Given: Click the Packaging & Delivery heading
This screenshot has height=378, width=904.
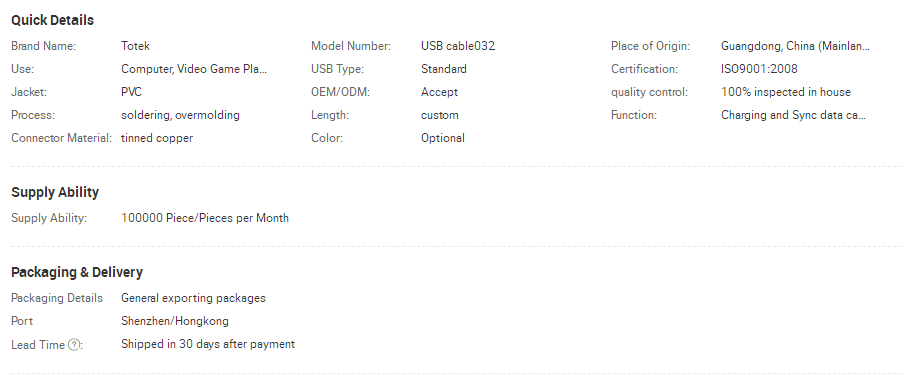Looking at the screenshot, I should (77, 272).
